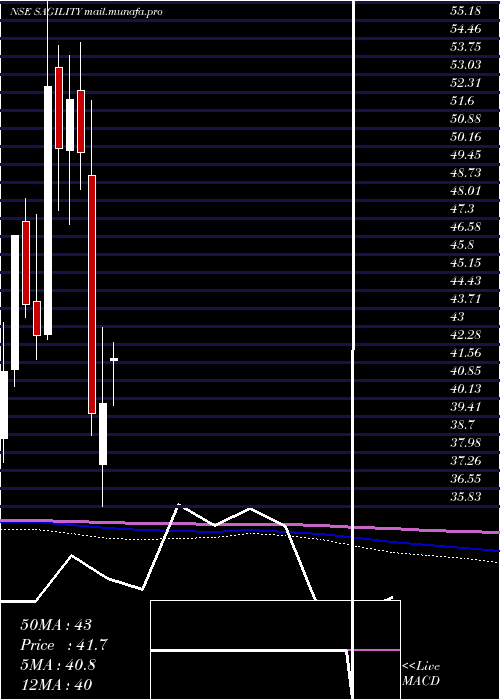Click the 47.3 price label
The height and width of the screenshot is (700, 500).
click(462, 208)
